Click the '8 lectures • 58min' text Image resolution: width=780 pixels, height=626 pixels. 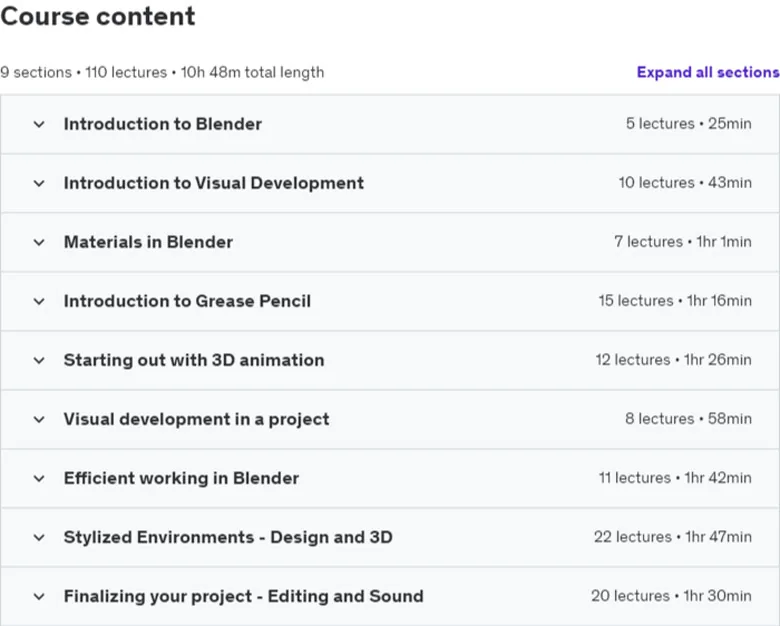688,419
